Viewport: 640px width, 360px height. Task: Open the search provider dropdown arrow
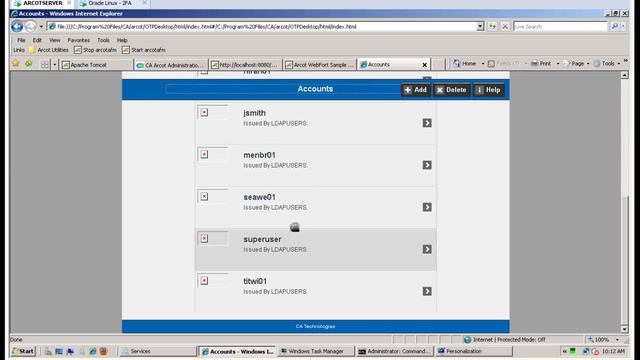pyautogui.click(x=623, y=27)
